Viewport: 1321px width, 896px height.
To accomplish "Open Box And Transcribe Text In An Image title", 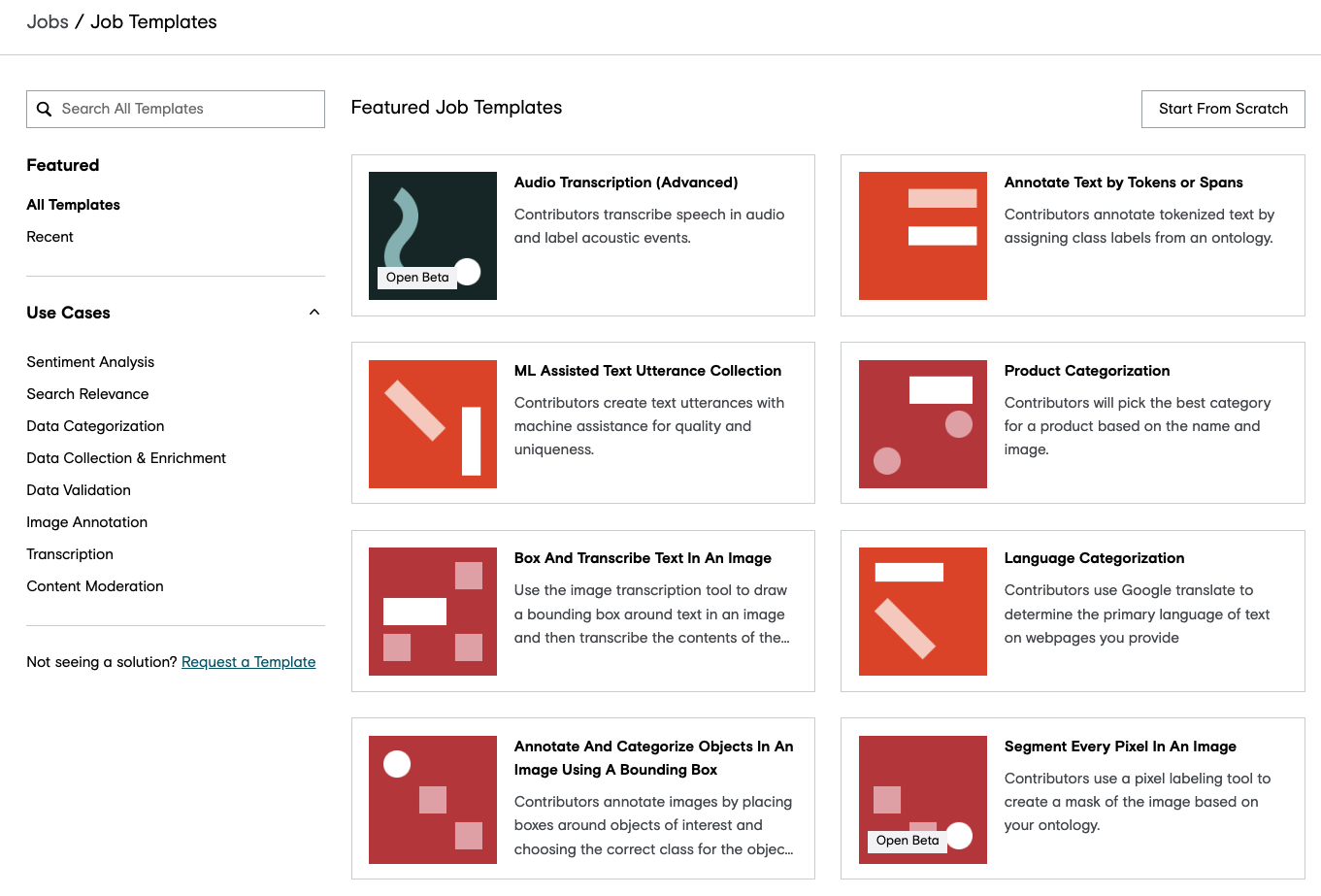I will (643, 558).
